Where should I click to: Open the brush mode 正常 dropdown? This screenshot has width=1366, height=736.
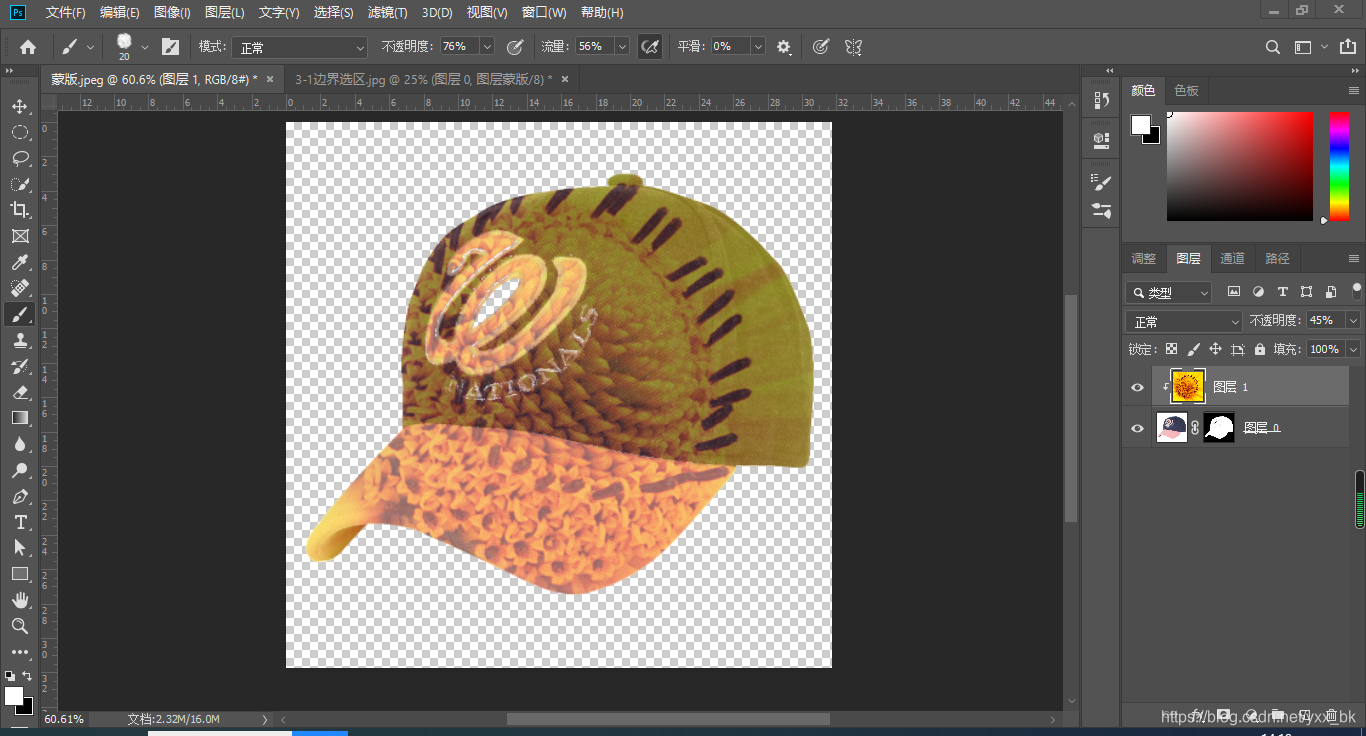(300, 47)
